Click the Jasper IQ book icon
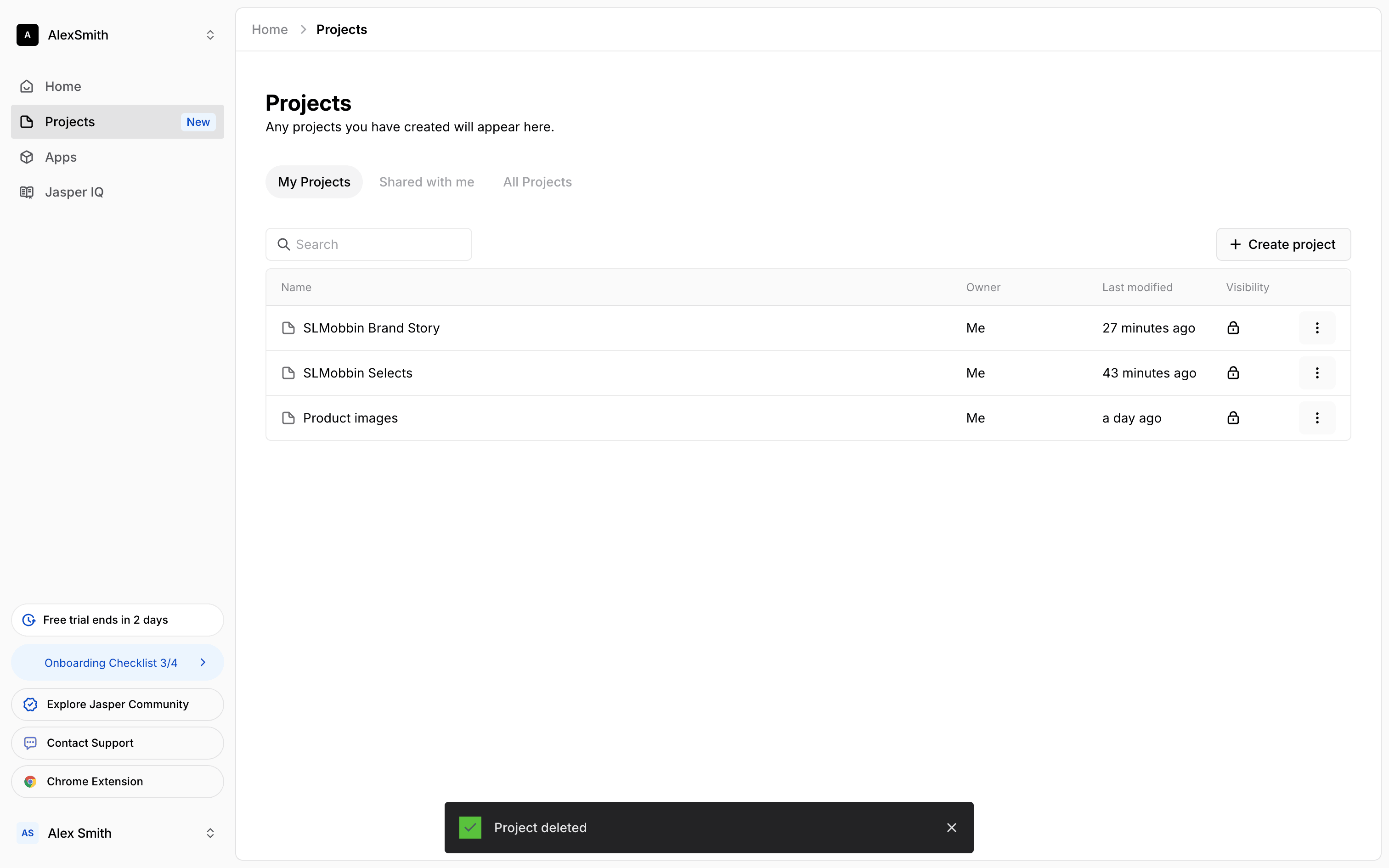This screenshot has height=868, width=1389. (26, 192)
